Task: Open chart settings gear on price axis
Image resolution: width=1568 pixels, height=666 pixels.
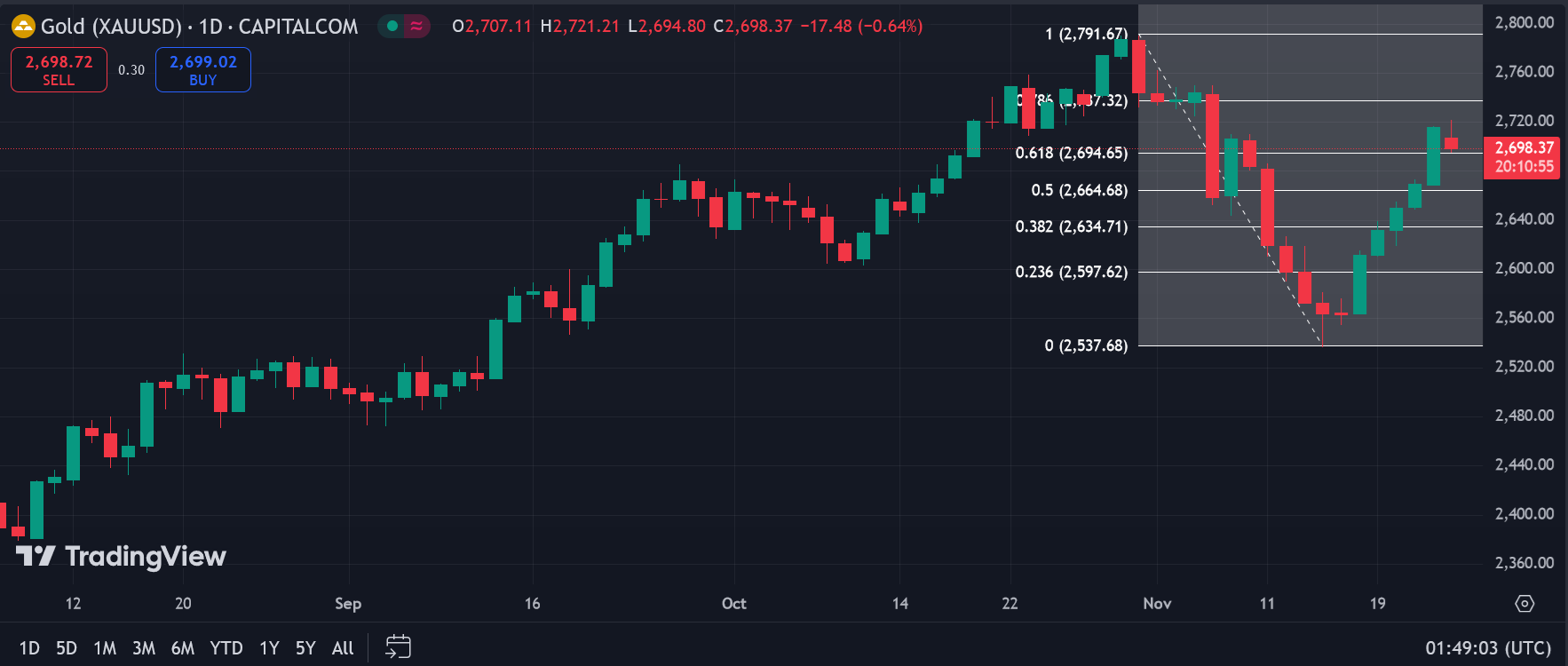Action: pyautogui.click(x=1524, y=604)
